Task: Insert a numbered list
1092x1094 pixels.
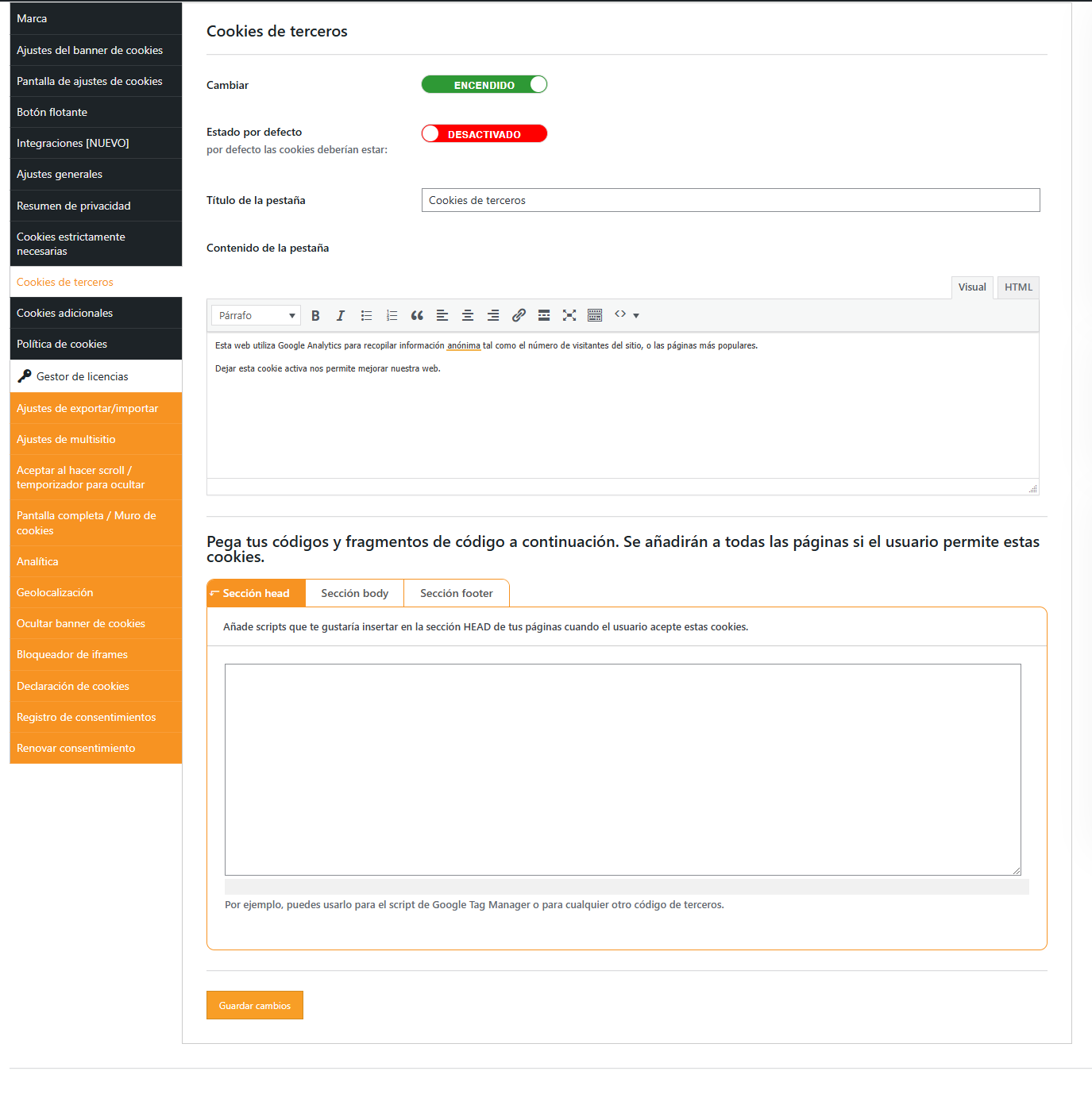Action: point(392,315)
